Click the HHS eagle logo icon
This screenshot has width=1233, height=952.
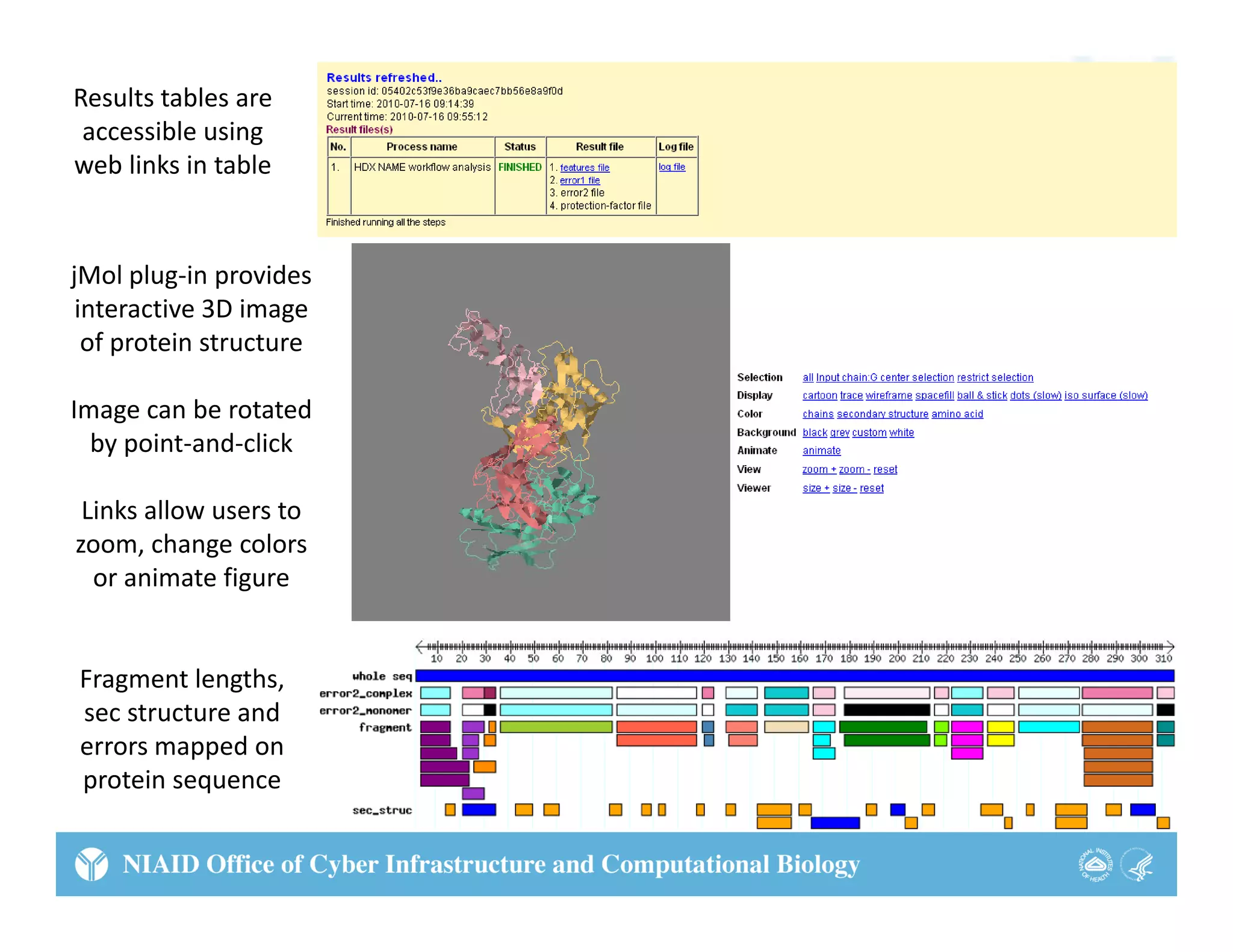point(1137,865)
